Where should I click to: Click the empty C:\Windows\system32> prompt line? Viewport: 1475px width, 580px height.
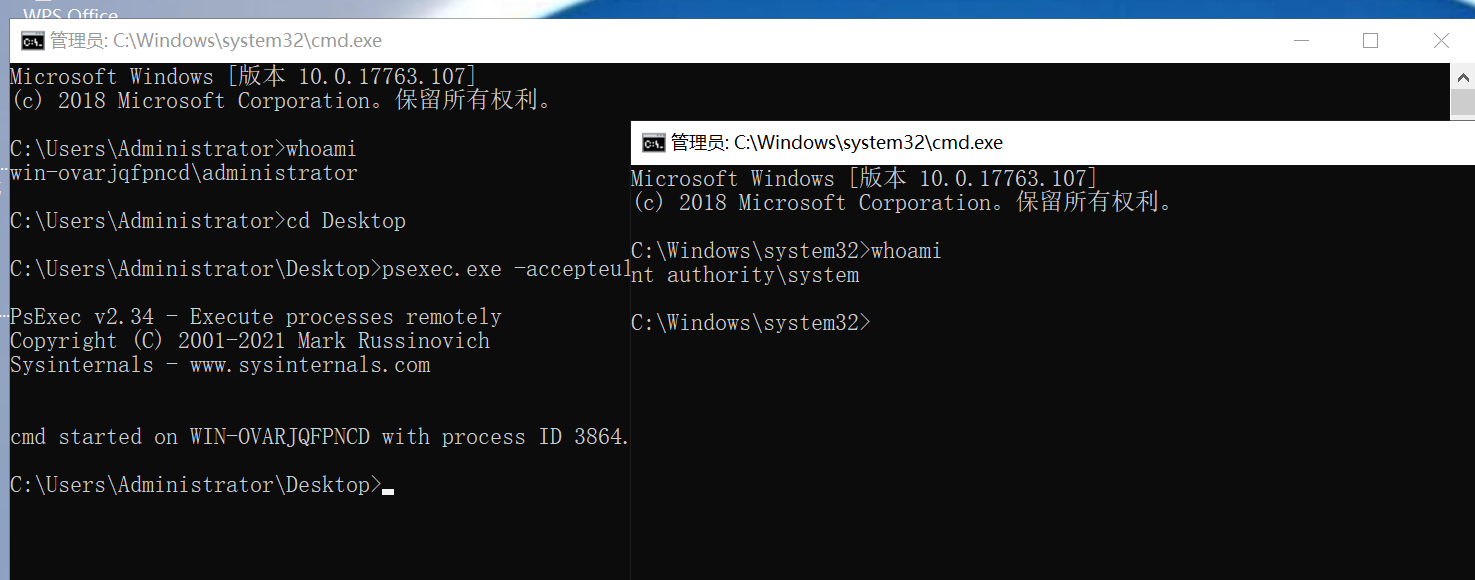750,323
